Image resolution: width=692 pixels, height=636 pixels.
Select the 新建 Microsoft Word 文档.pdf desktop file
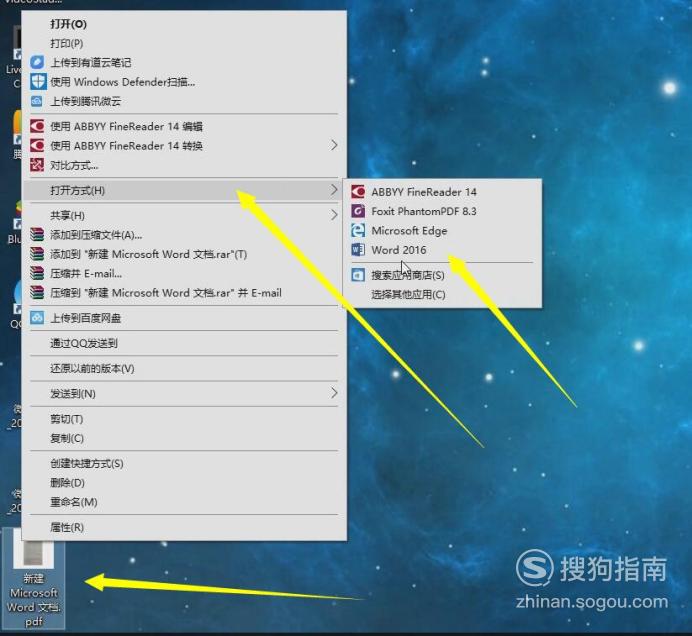click(x=34, y=579)
